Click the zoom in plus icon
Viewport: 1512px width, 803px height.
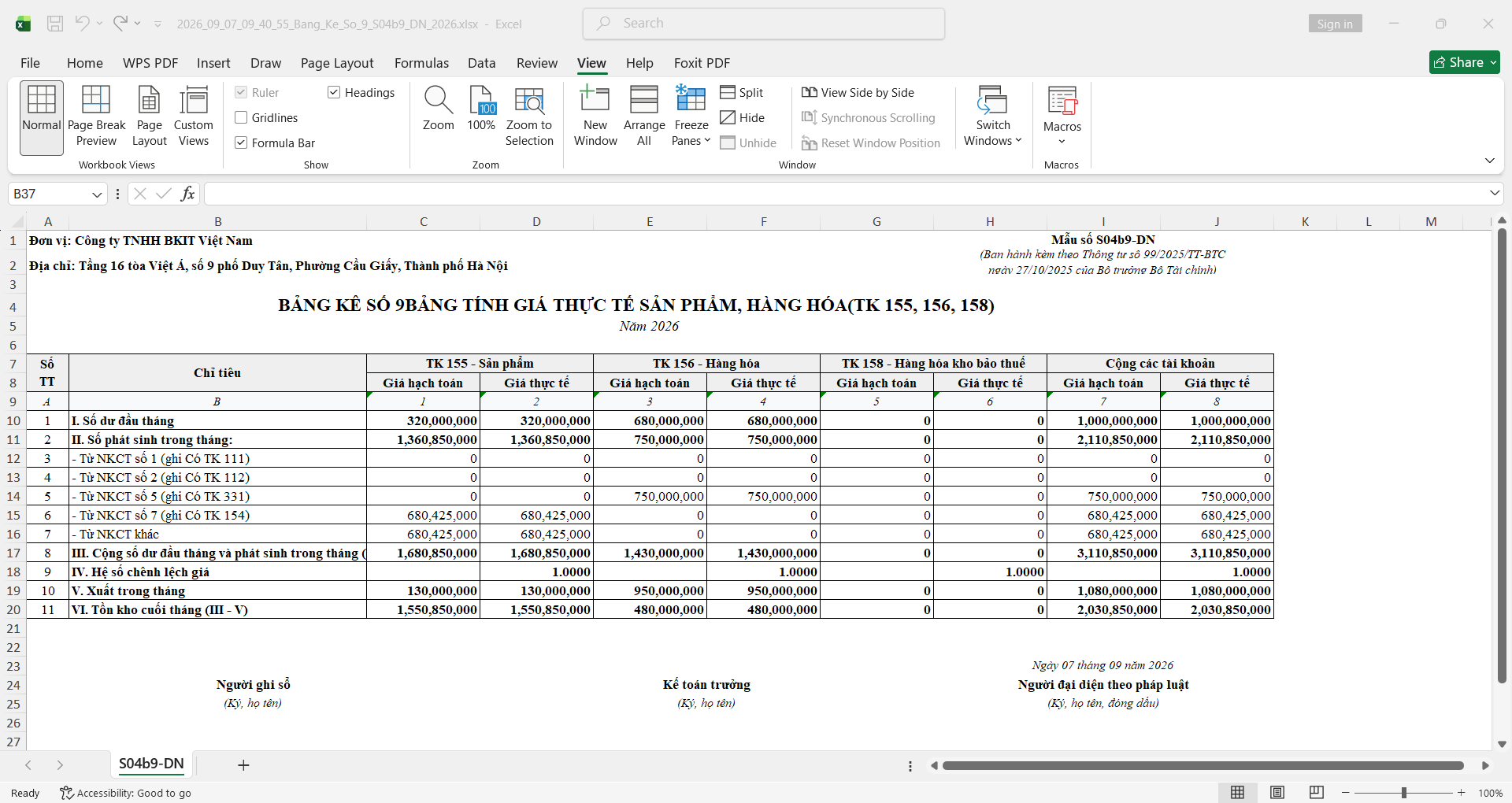pos(1462,793)
